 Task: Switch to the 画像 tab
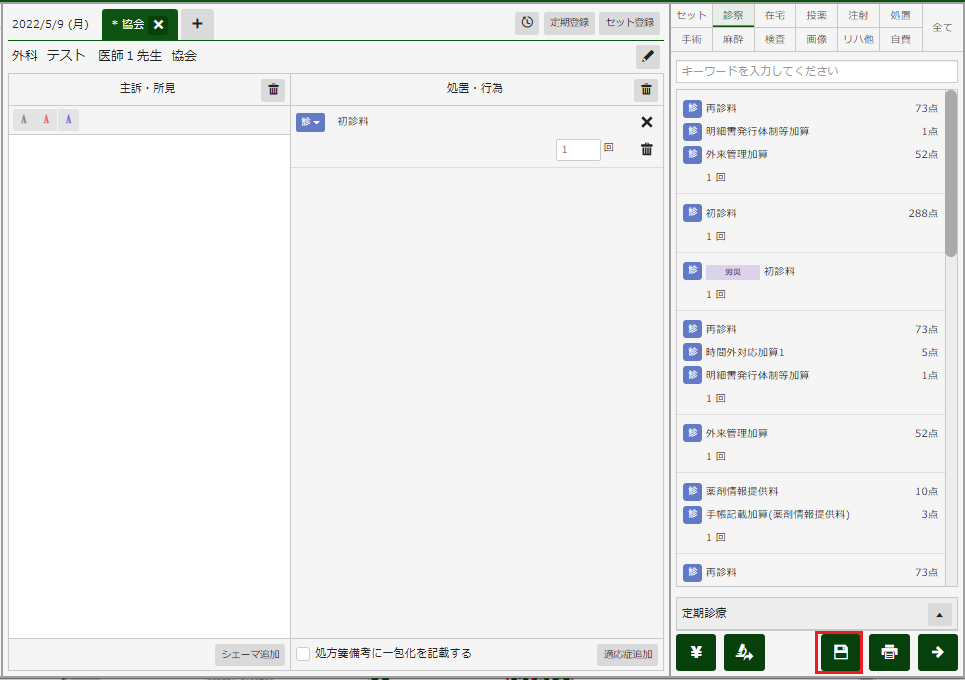817,39
